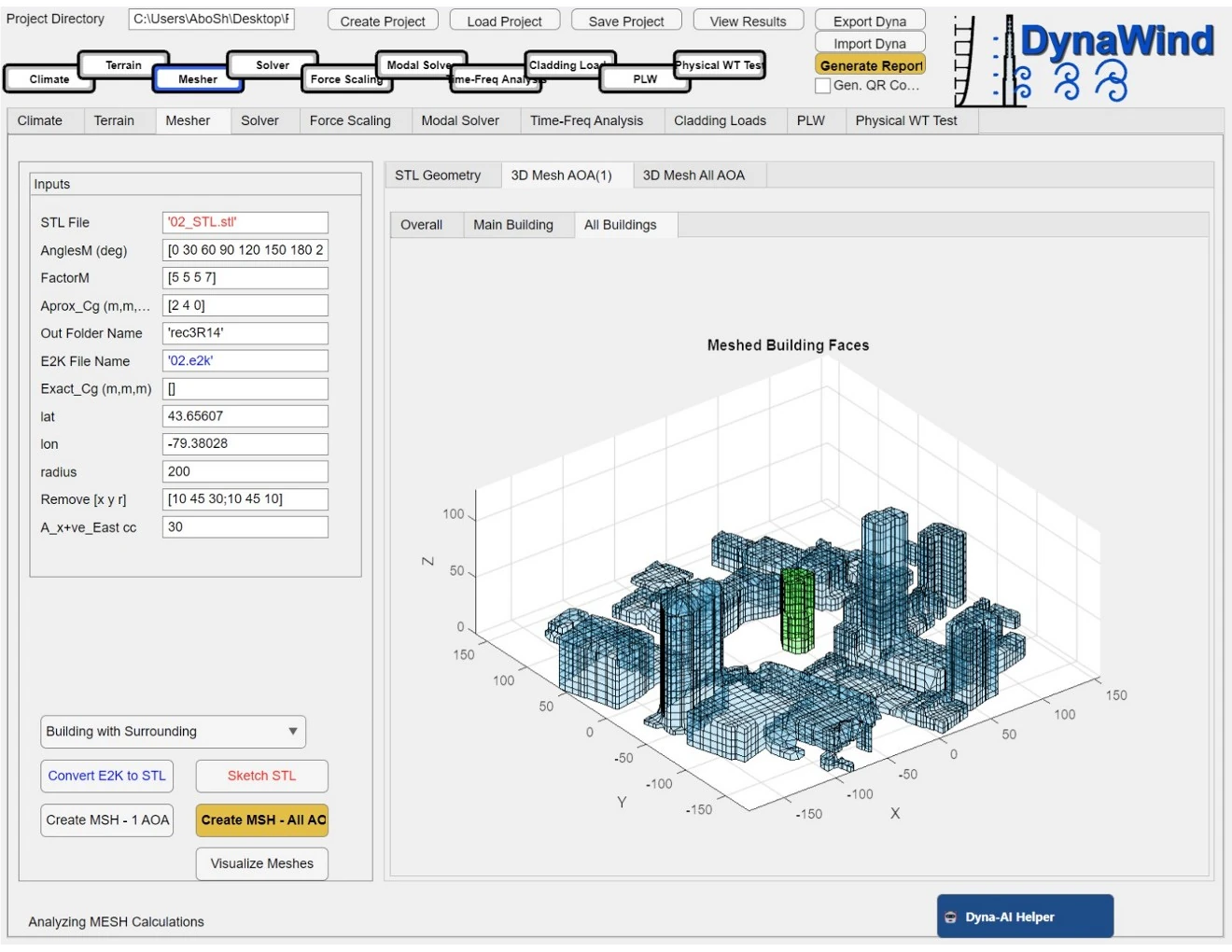Screen dimensions: 1232x952
Task: Run Convert E2K to STL
Action: (105, 776)
